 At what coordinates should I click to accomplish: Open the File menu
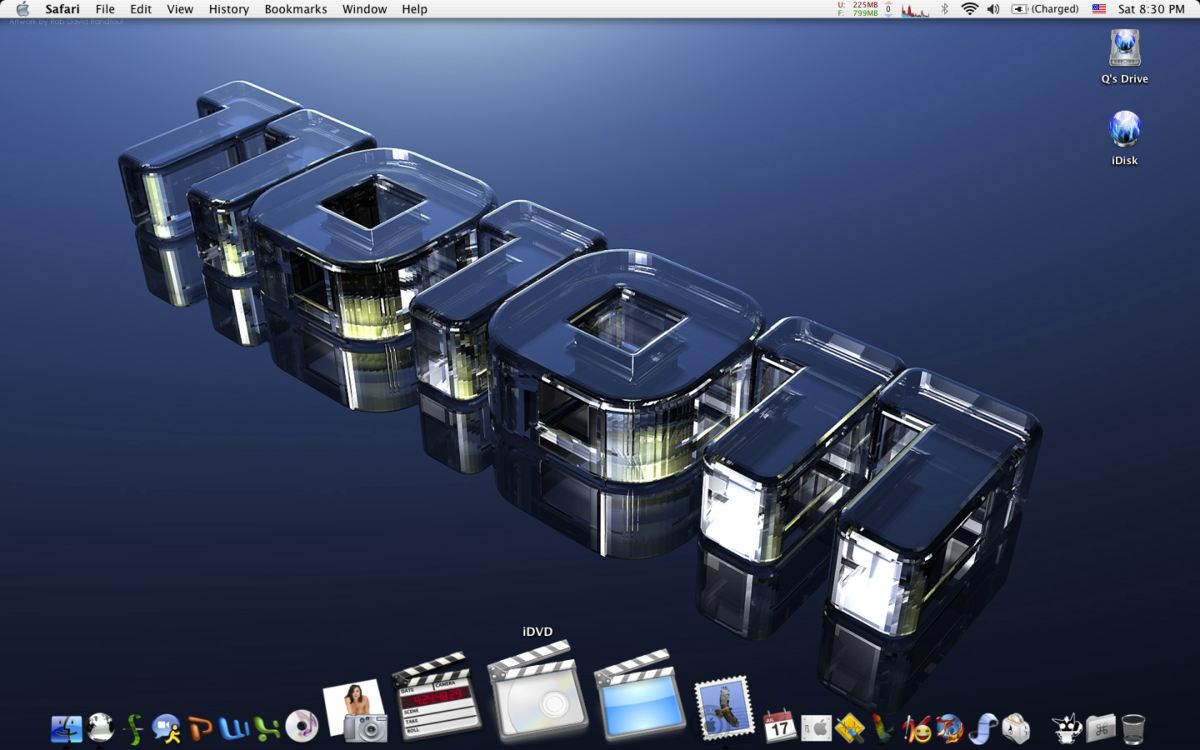pos(105,9)
